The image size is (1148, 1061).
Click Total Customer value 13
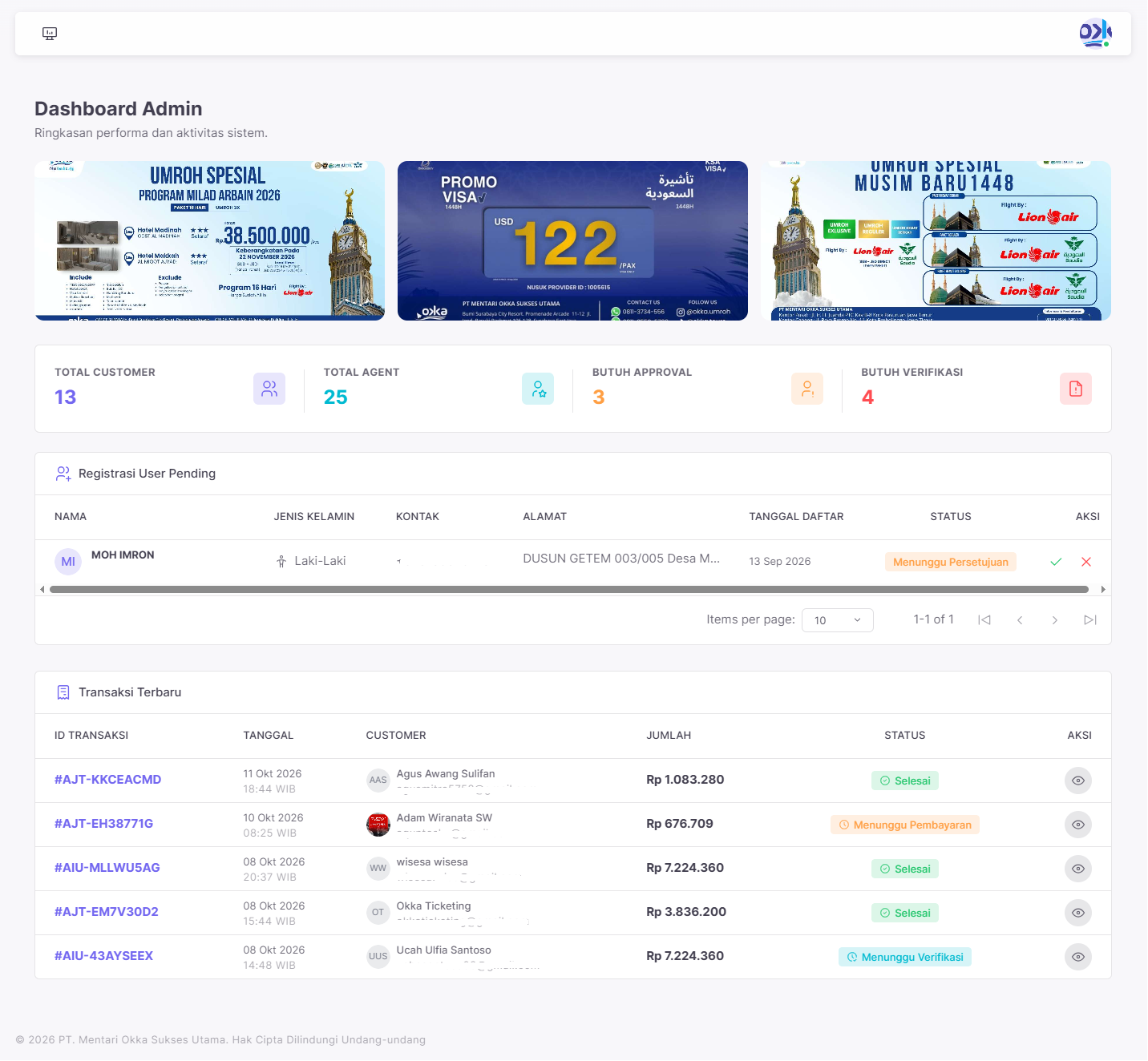[x=66, y=397]
